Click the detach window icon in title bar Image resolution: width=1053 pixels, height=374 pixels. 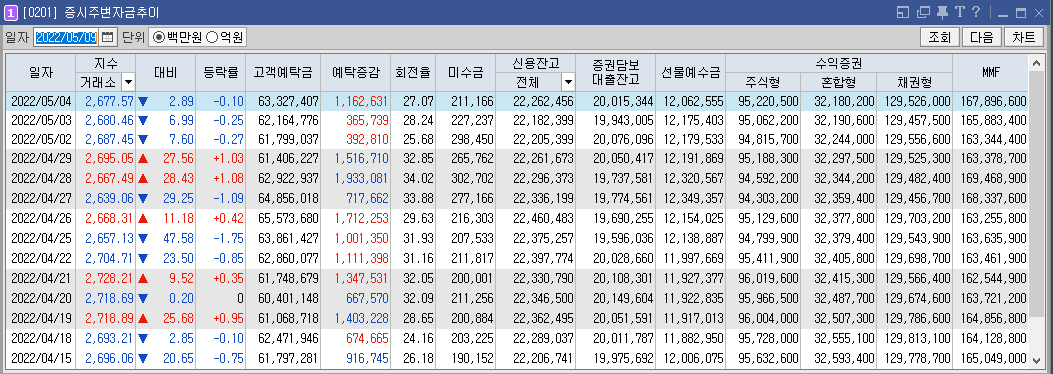pyautogui.click(x=923, y=12)
